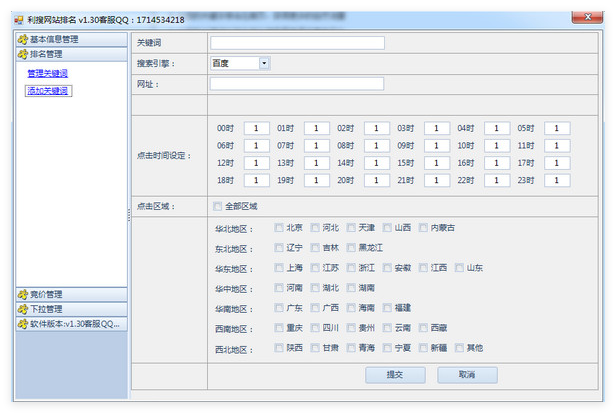The width and height of the screenshot is (616, 413).
Task: Check the 浙江 checkbox
Action: 351,268
